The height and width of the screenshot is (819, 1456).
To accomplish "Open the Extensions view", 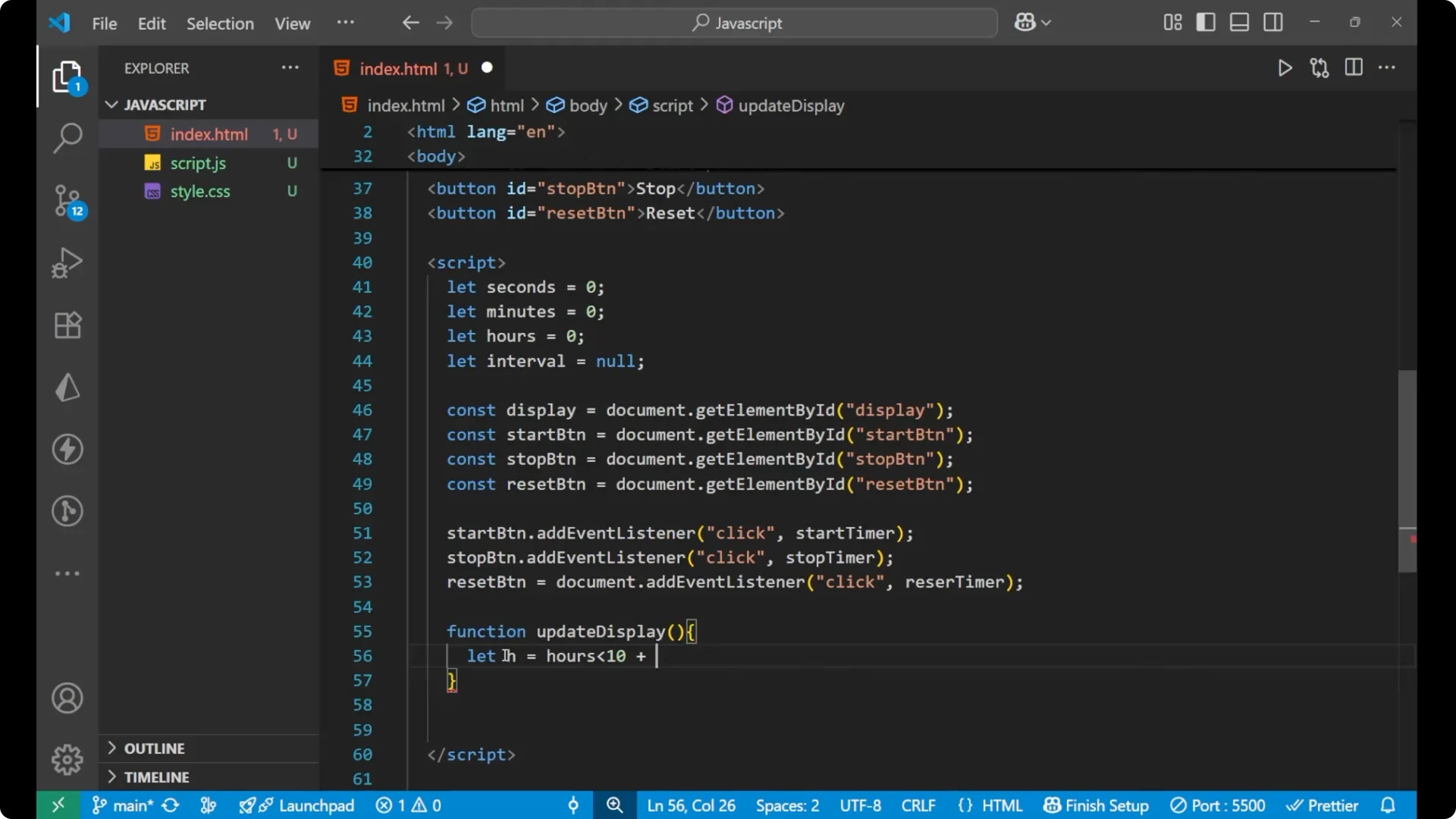I will click(67, 325).
